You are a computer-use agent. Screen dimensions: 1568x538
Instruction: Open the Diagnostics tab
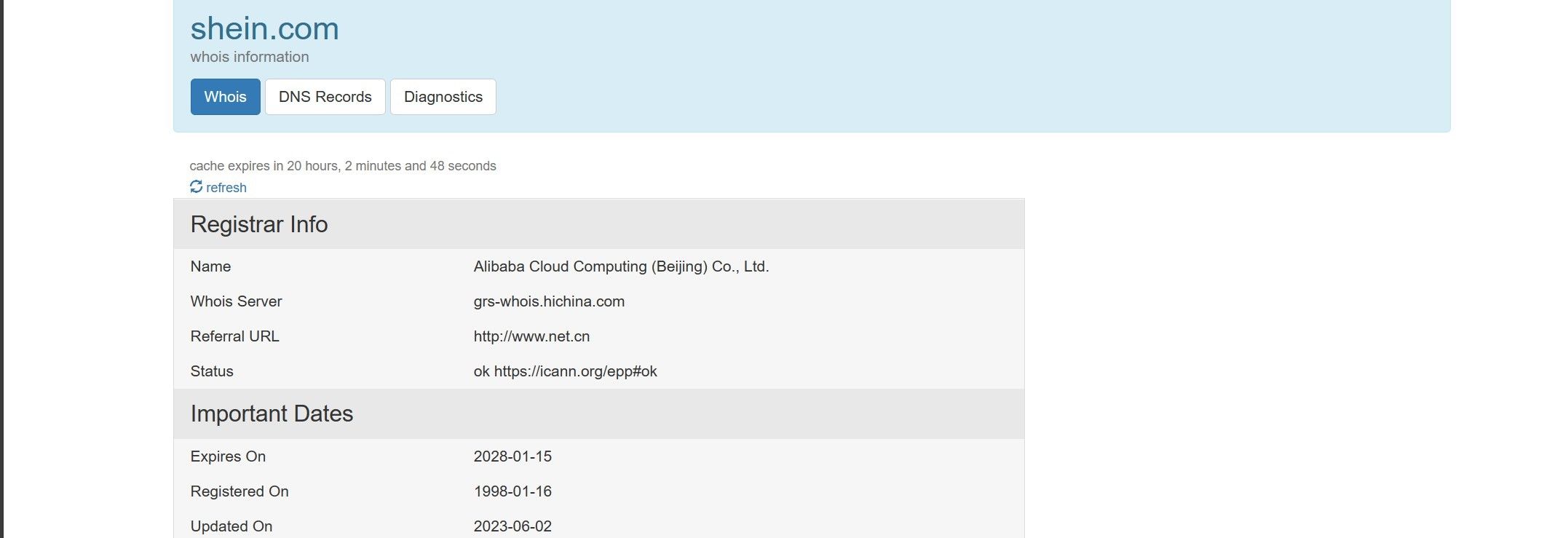click(x=443, y=97)
